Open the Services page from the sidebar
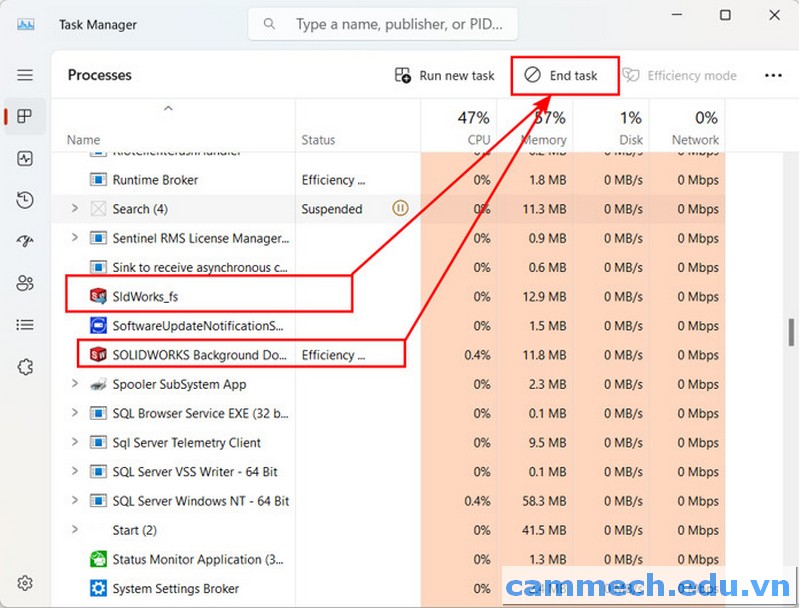800x608 pixels. coord(25,366)
